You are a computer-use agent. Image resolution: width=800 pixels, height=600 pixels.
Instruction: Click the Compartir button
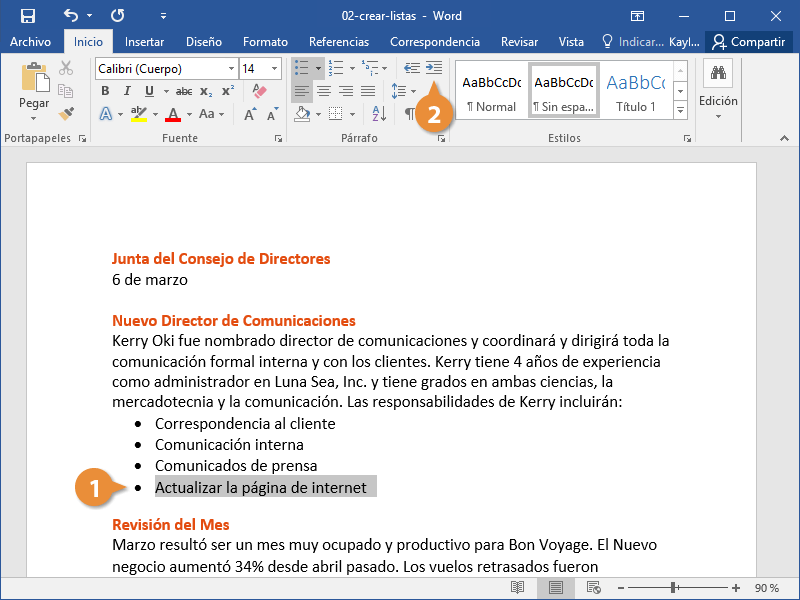pos(749,42)
